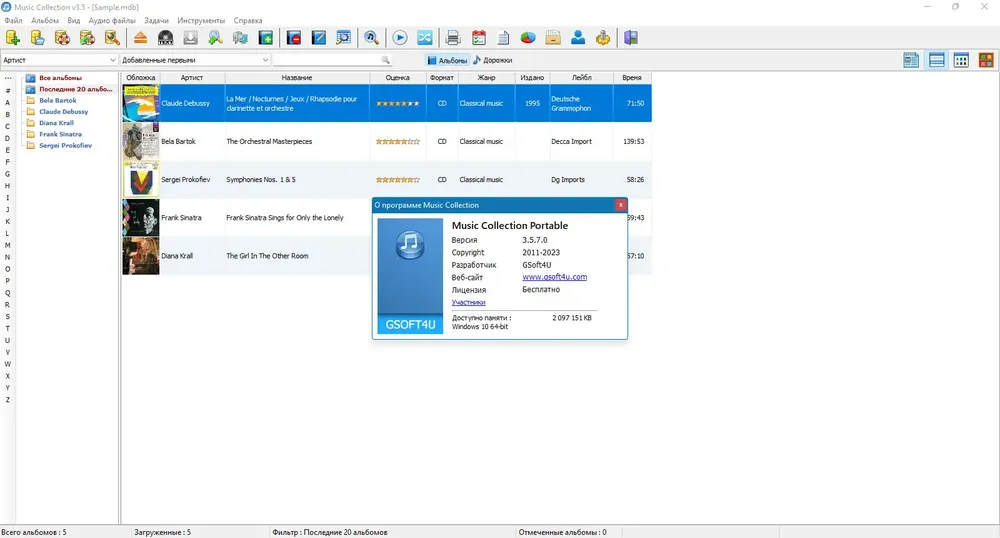The image size is (1000, 538).
Task: Click the album details preview icon
Action: click(x=343, y=38)
